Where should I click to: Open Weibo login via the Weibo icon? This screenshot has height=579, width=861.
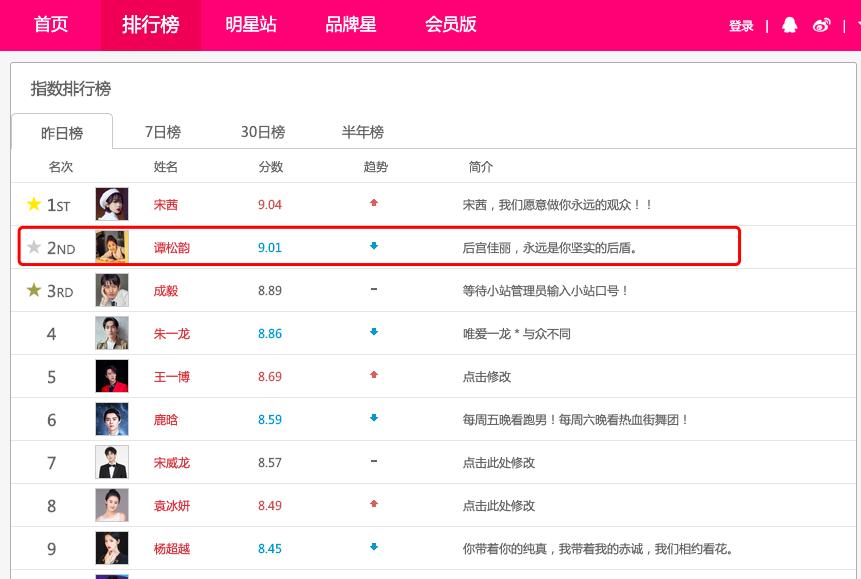coord(822,25)
